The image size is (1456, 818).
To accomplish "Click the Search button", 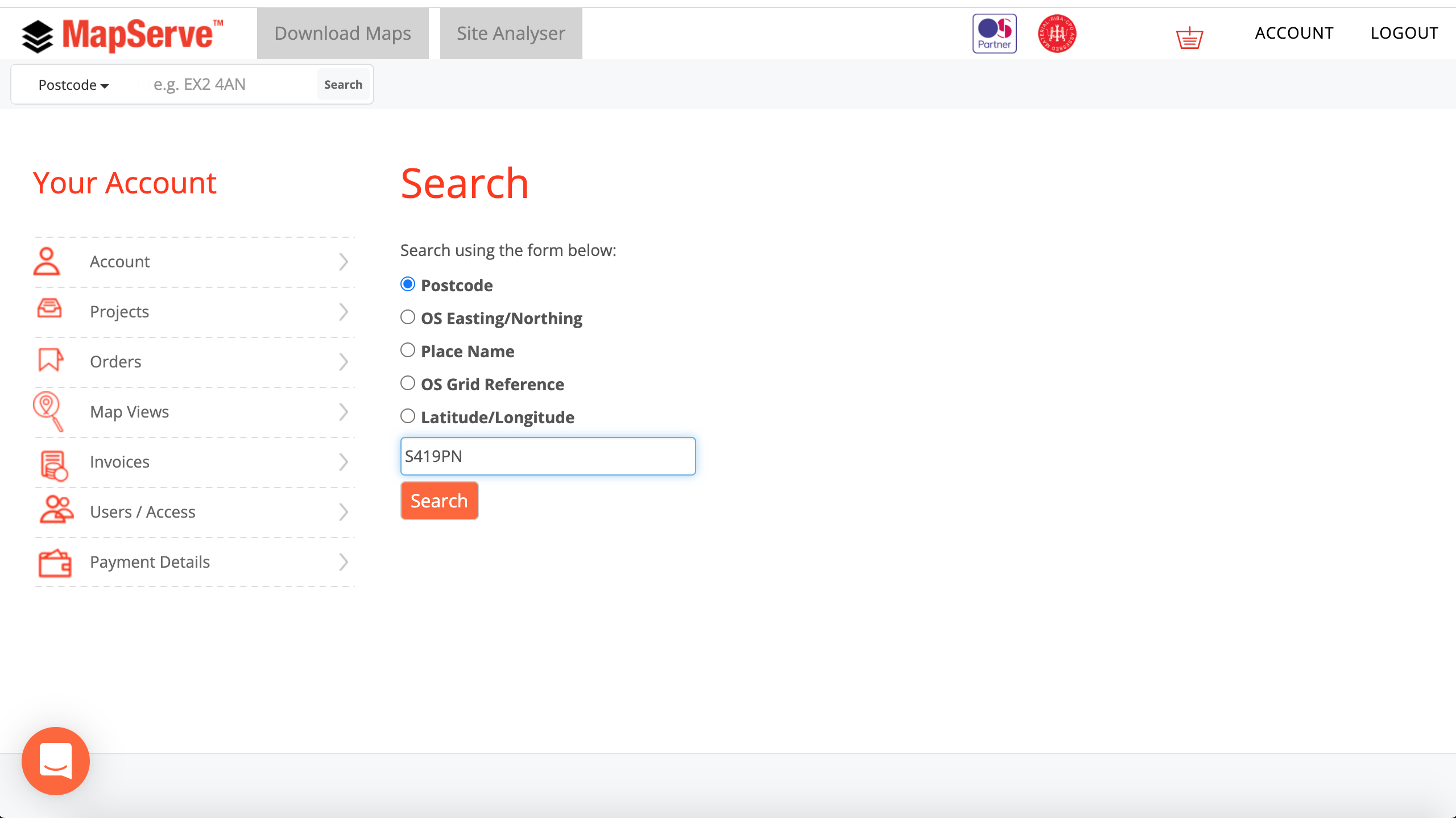I will pos(439,500).
